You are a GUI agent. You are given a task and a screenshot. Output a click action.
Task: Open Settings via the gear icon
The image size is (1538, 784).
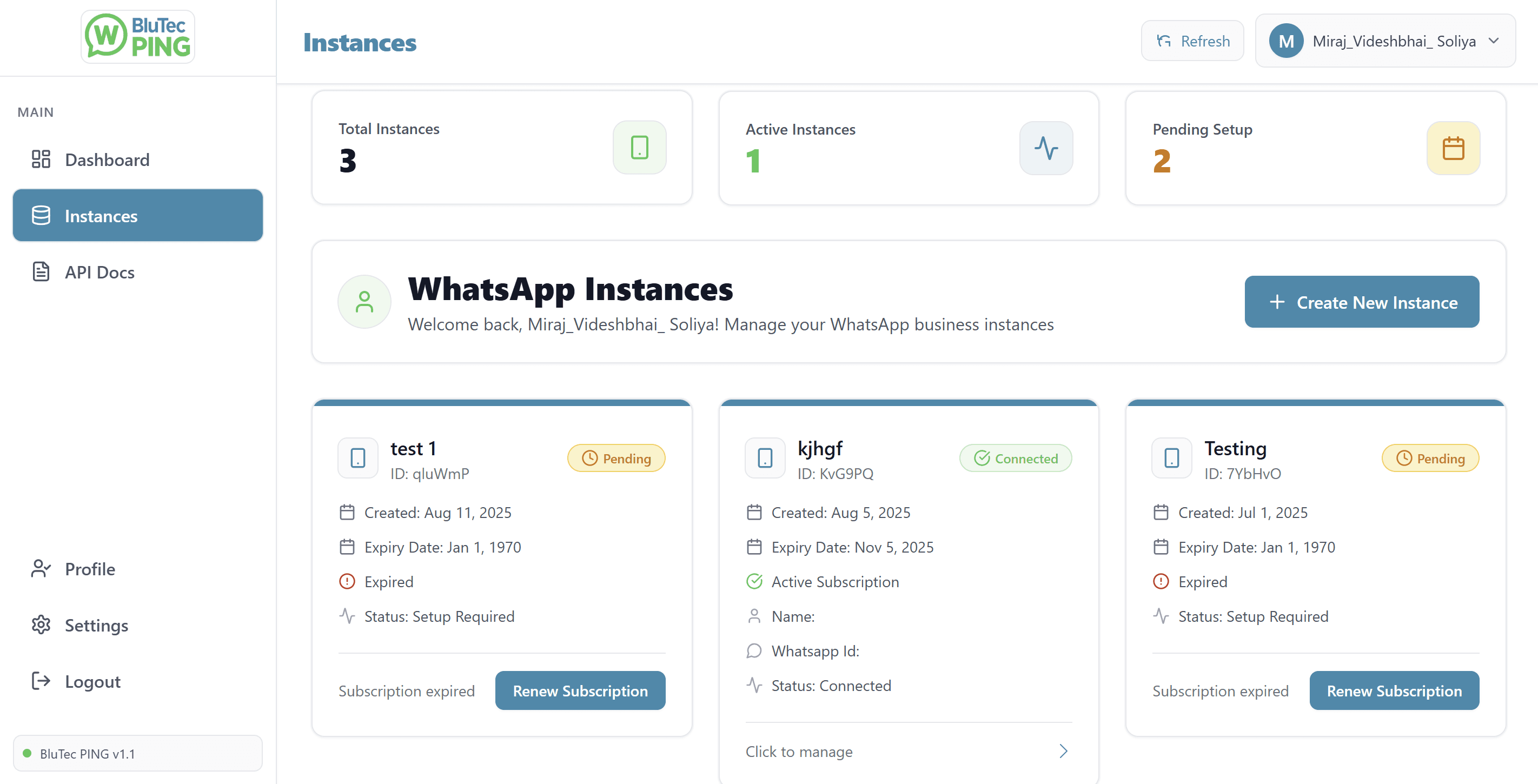coord(40,624)
